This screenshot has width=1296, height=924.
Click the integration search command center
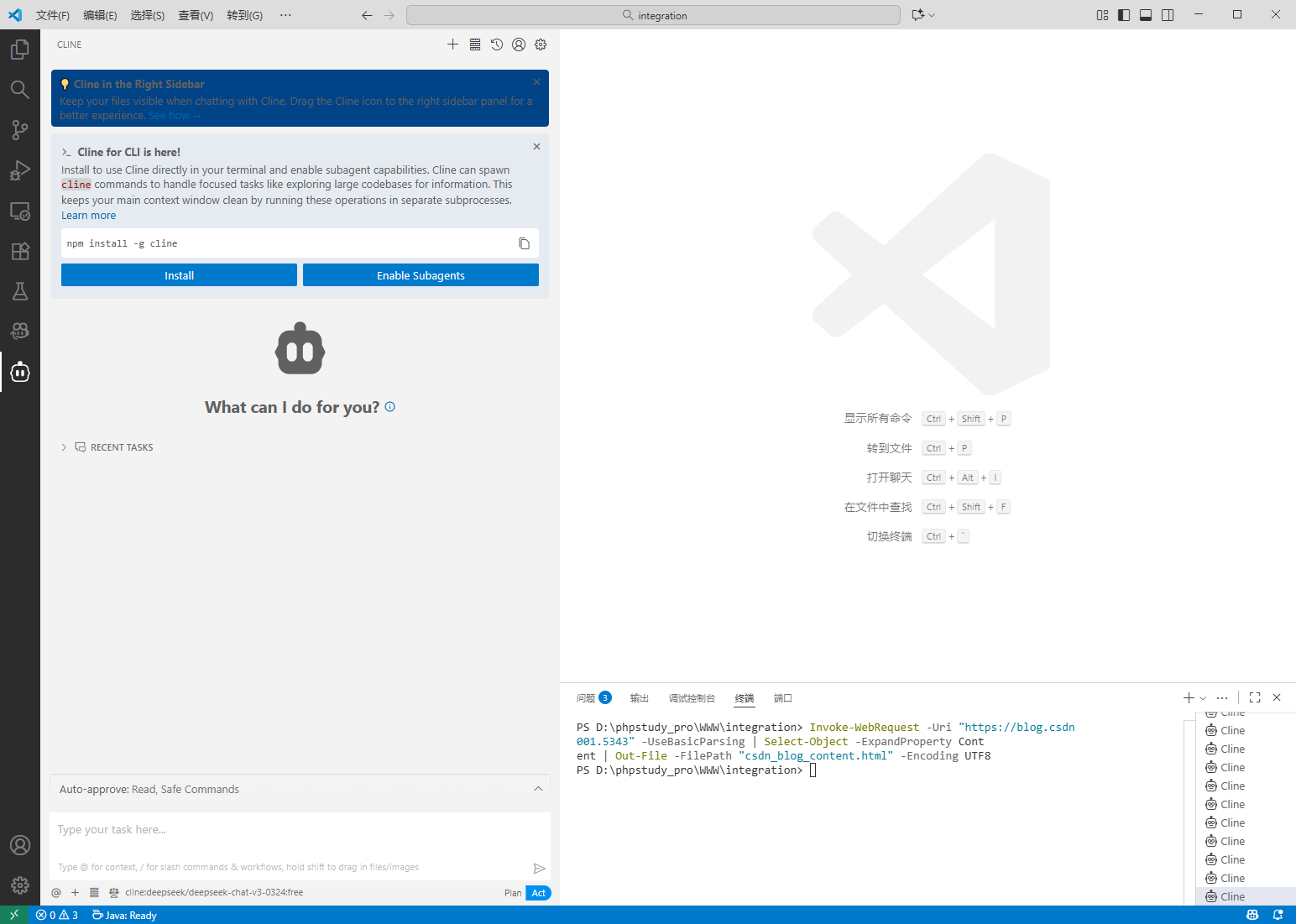tap(653, 15)
